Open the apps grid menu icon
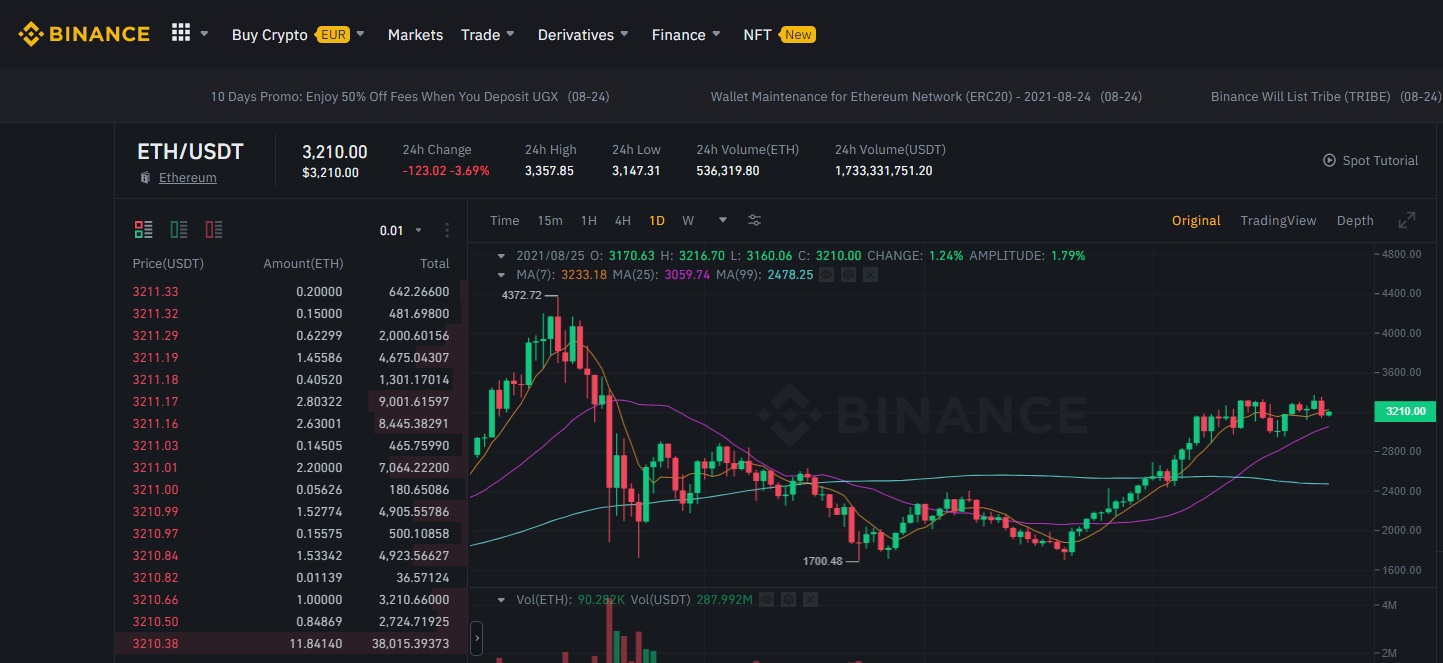The width and height of the screenshot is (1443, 663). 180,33
